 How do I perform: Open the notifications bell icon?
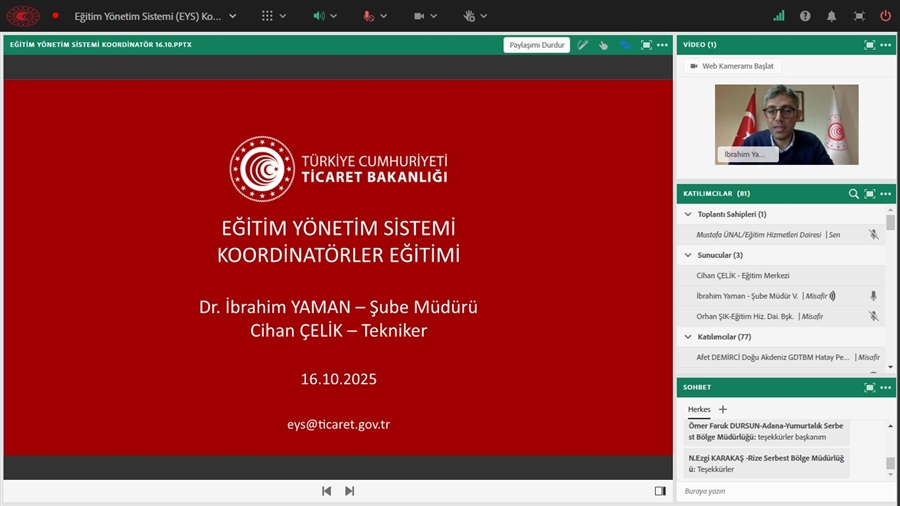point(832,16)
